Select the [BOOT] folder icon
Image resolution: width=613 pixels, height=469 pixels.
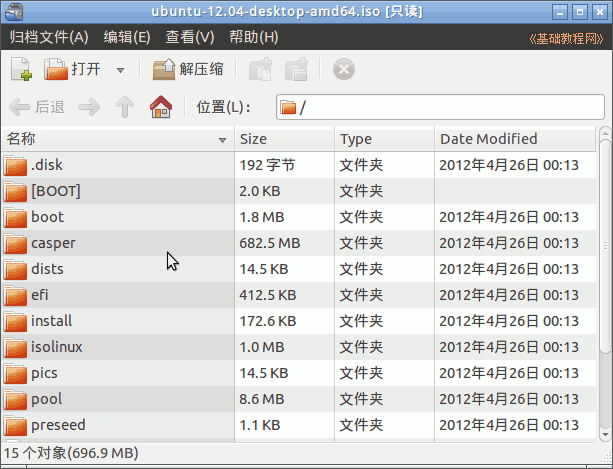[16, 192]
